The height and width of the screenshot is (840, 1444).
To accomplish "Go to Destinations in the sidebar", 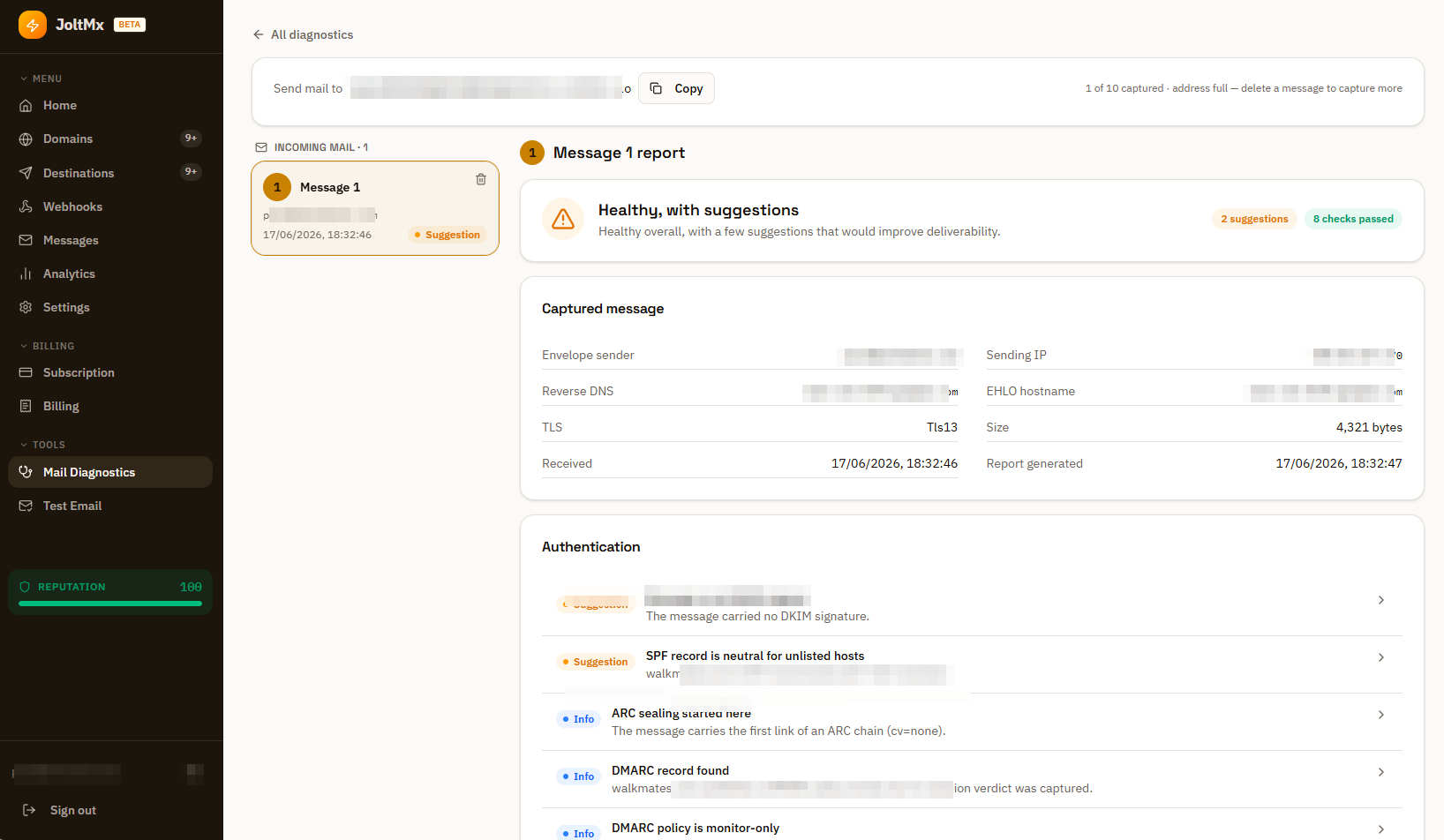I will tap(110, 173).
